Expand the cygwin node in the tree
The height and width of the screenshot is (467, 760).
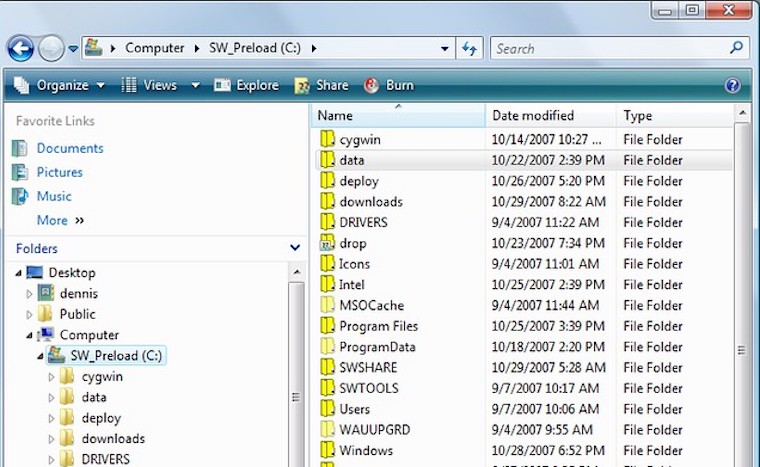pyautogui.click(x=51, y=377)
